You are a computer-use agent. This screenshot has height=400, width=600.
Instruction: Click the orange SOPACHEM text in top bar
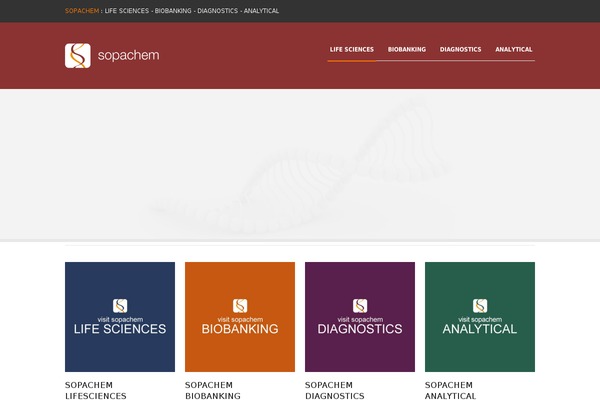pyautogui.click(x=82, y=11)
